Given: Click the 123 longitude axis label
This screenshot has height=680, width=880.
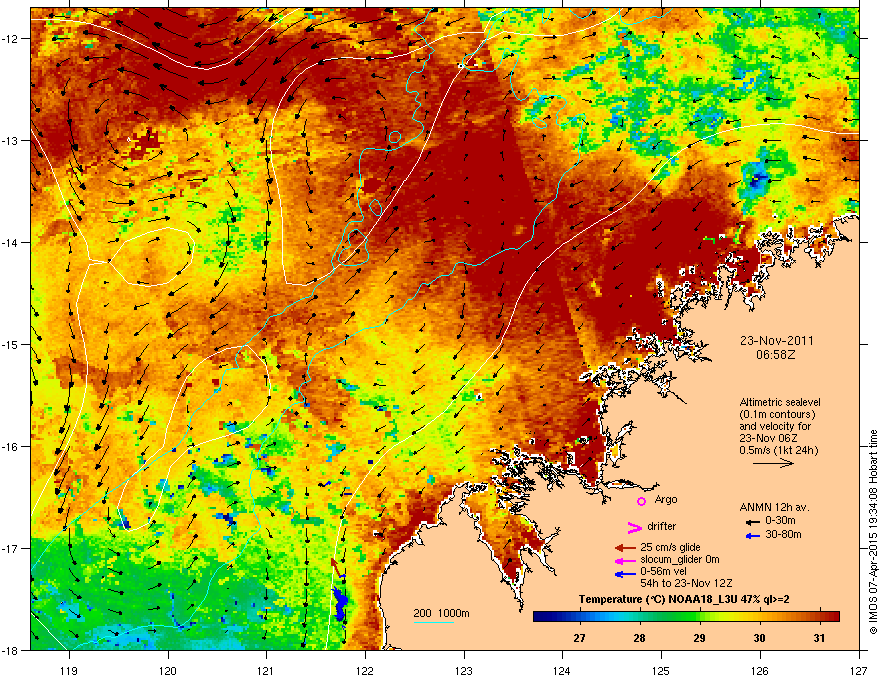Looking at the screenshot, I should coord(464,670).
